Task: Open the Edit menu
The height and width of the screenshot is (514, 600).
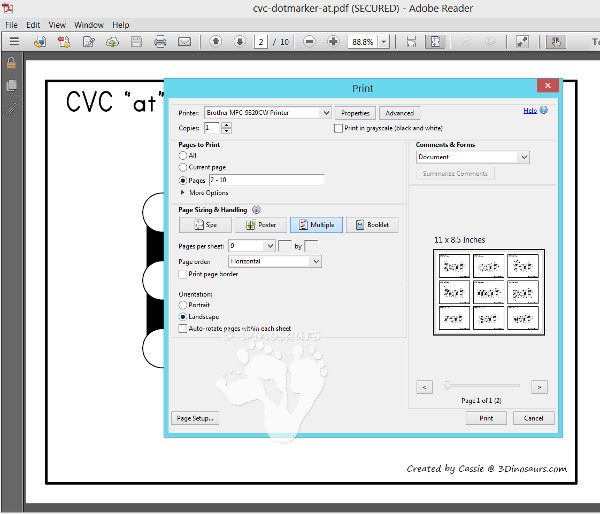Action: click(x=34, y=24)
